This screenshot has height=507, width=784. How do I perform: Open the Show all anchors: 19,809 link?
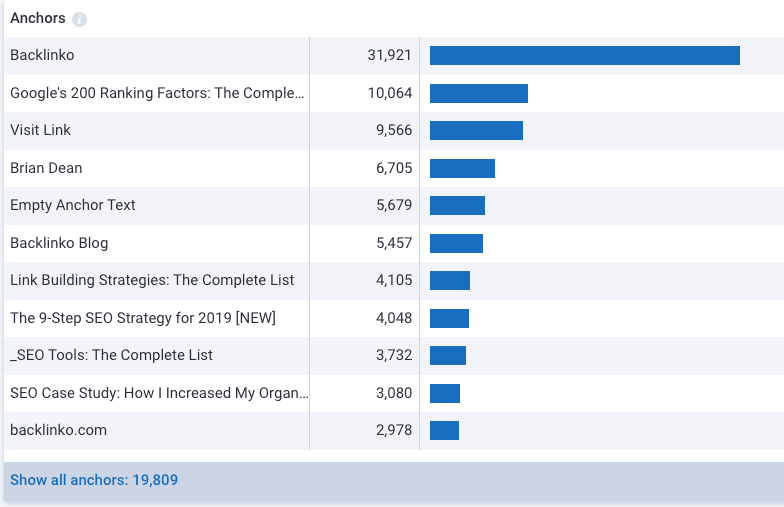click(x=94, y=480)
